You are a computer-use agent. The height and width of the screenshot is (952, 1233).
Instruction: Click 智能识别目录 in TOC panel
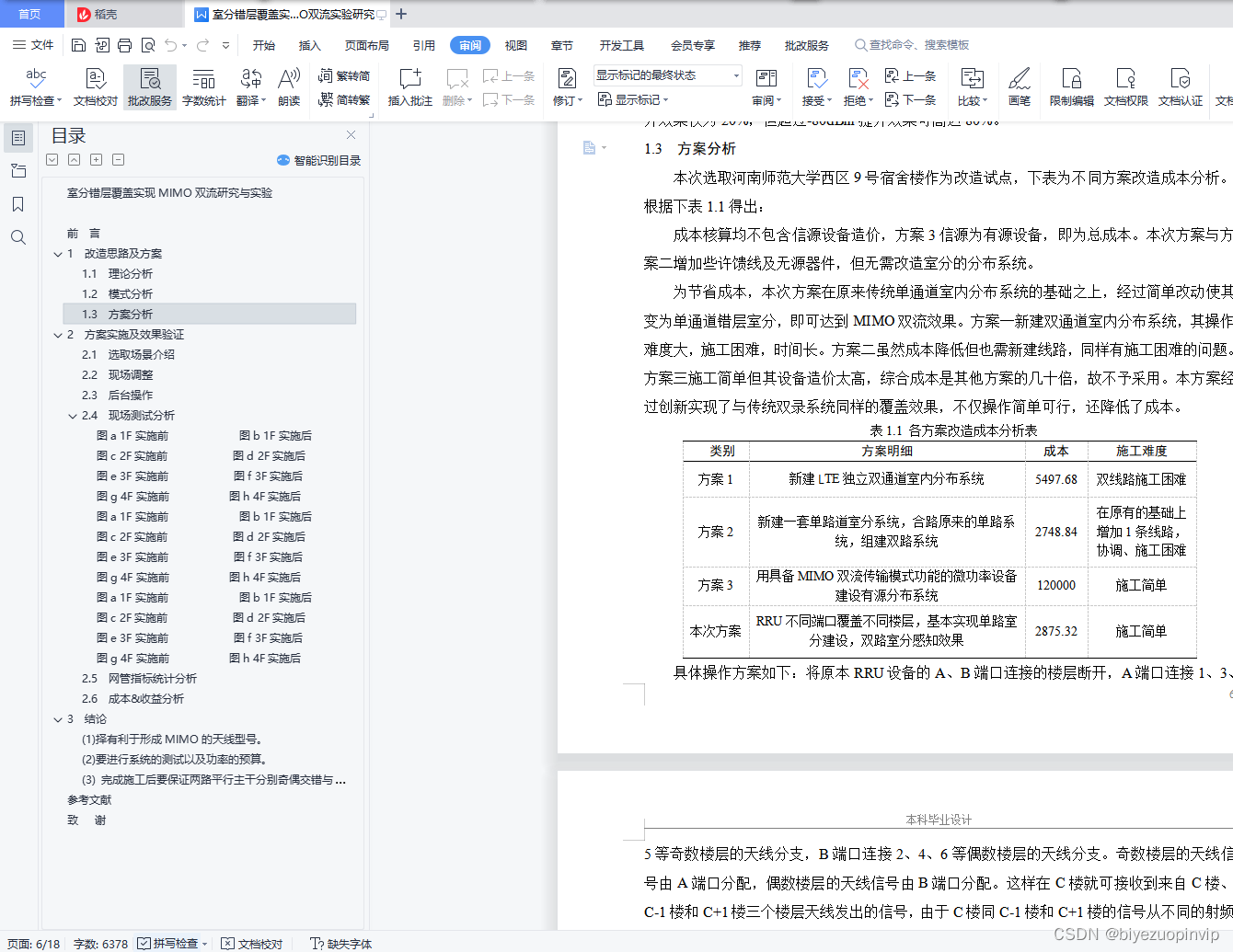[x=318, y=160]
